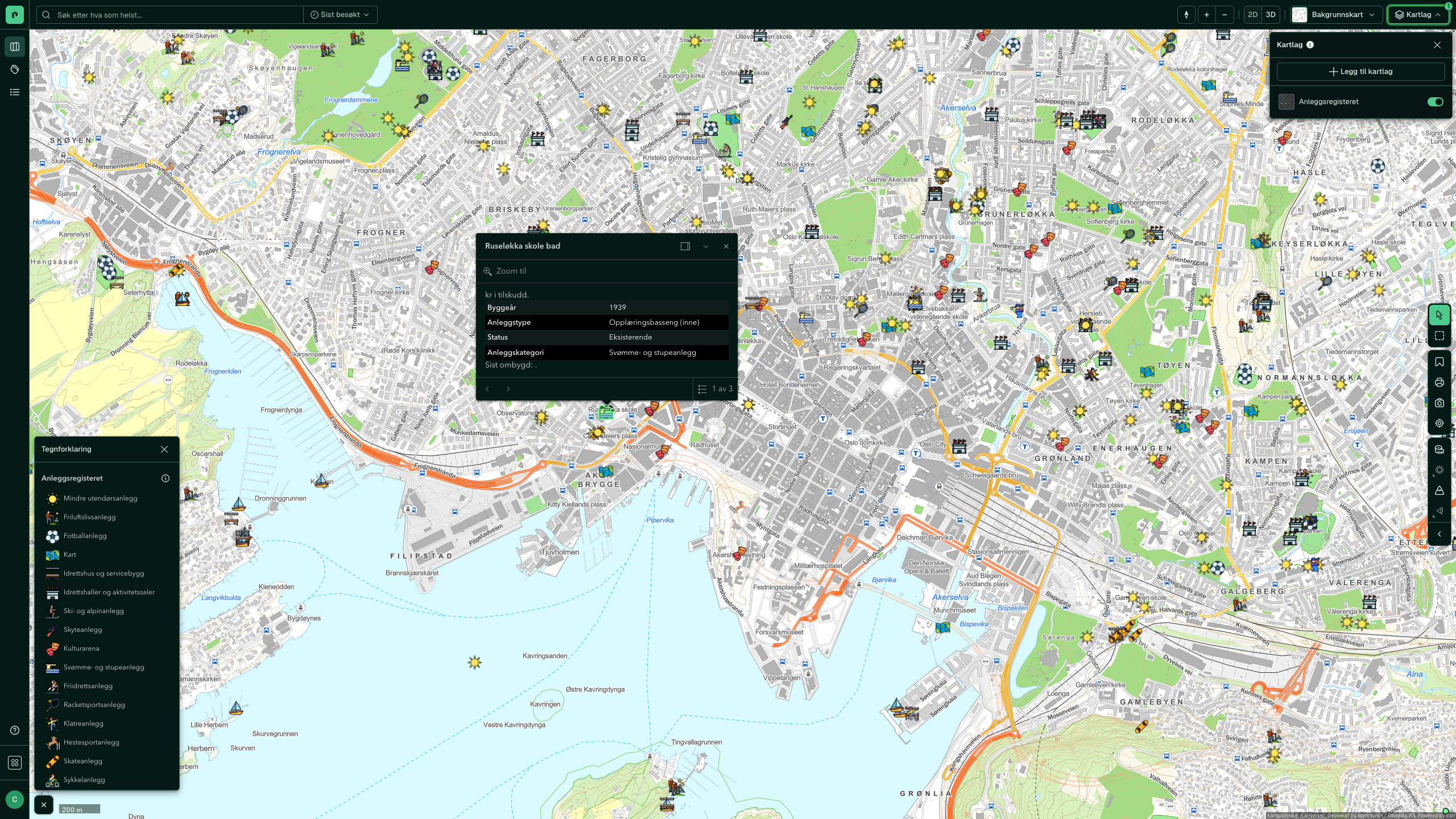Click the Anleggstype row value Opplæringsbasseng (inne)
The image size is (1456, 819).
tap(654, 322)
